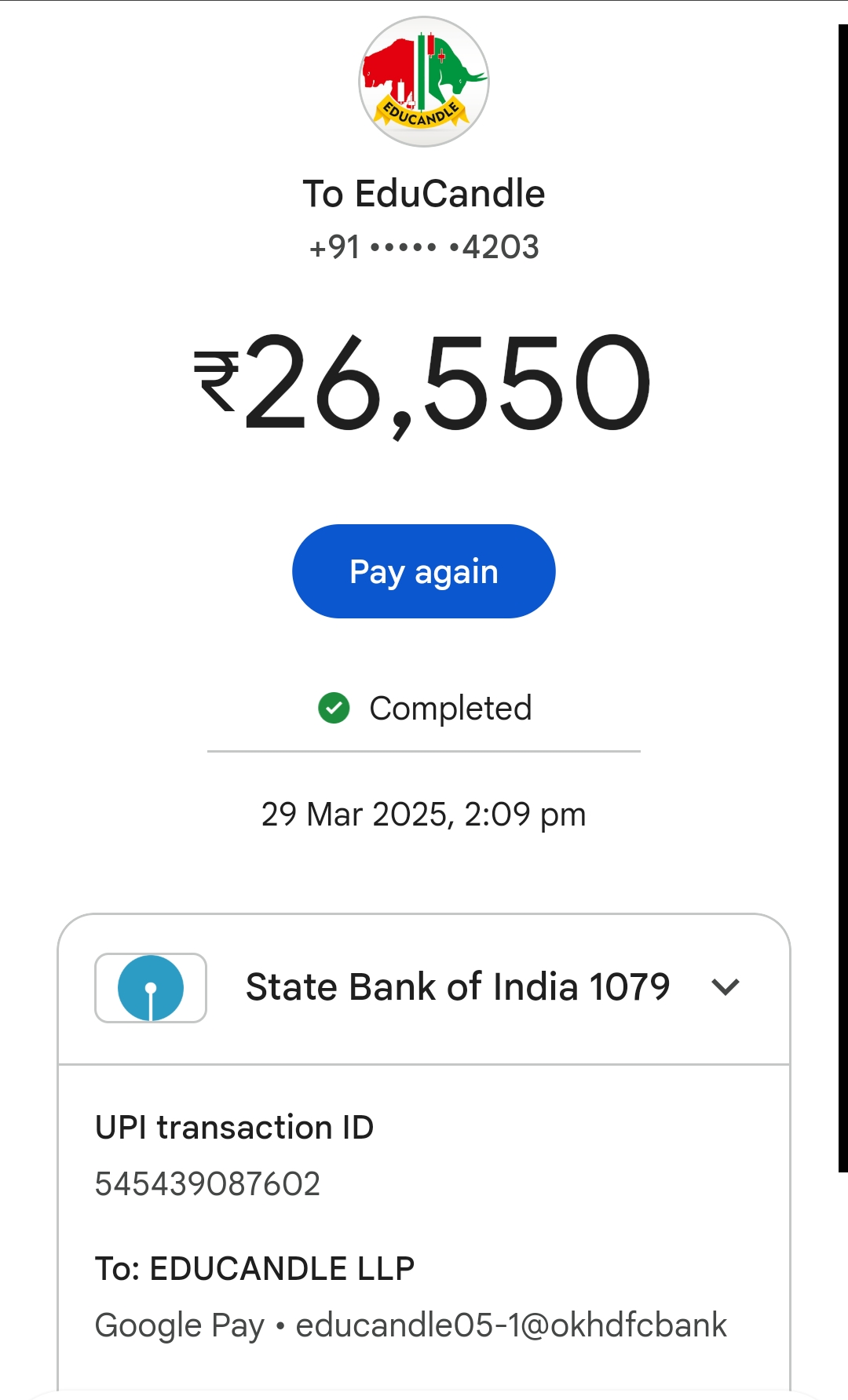Tap the EduCandle bull logo avatar

coord(424,82)
